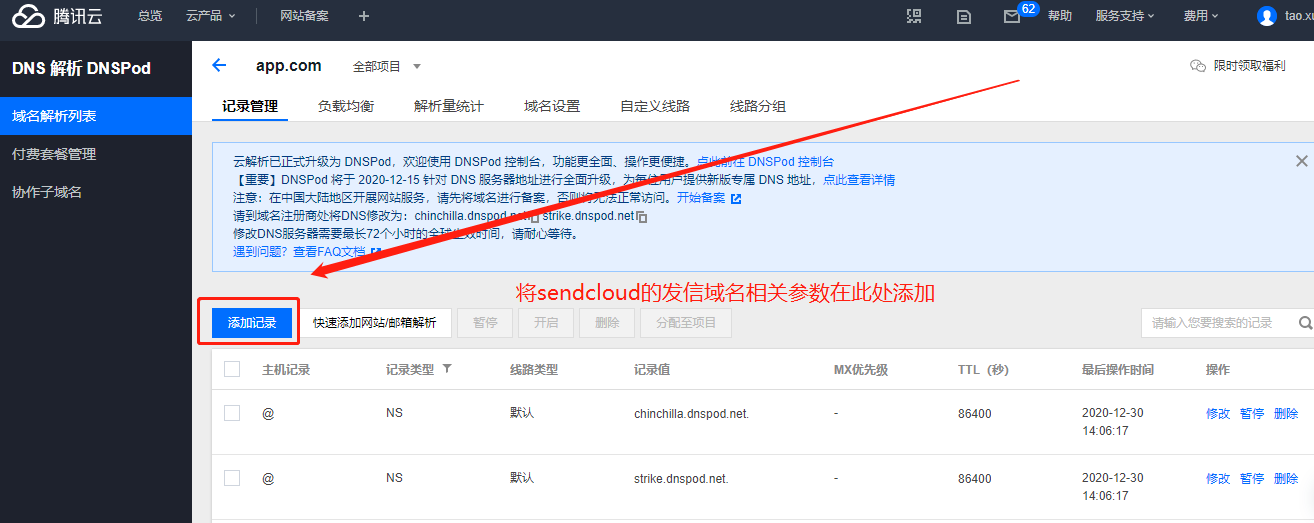Open the 全部项目 project dropdown
This screenshot has width=1314, height=523.
(x=387, y=67)
